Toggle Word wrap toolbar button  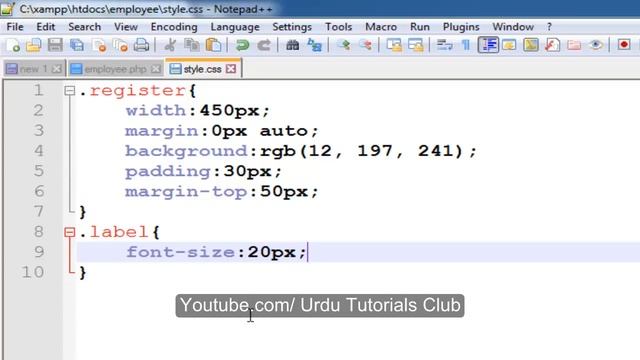[444, 45]
